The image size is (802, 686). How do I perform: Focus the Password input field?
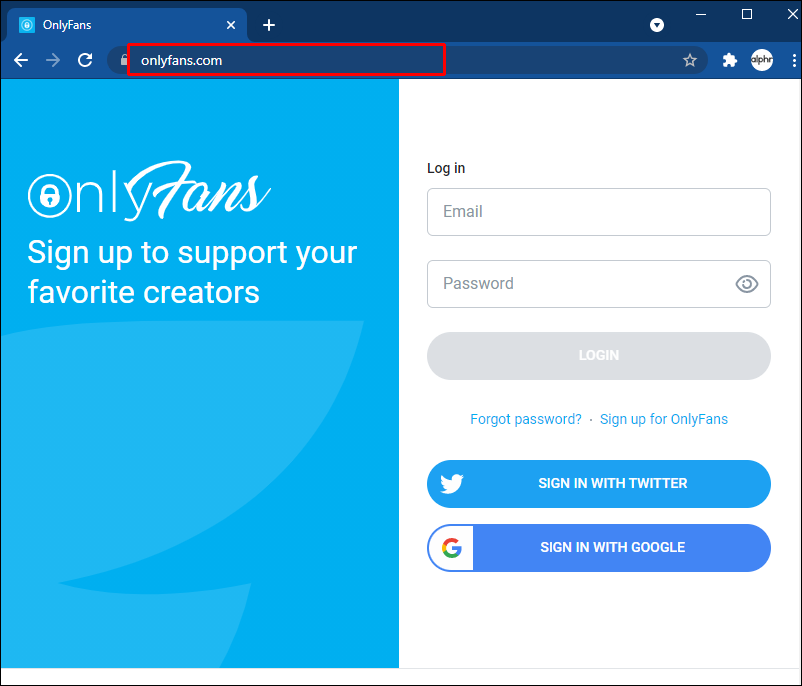click(x=598, y=284)
